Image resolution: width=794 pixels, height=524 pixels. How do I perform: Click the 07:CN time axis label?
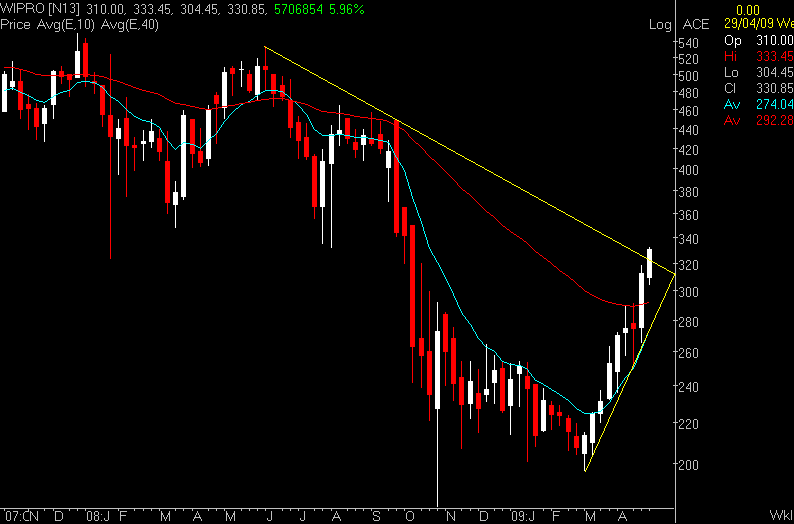24,516
